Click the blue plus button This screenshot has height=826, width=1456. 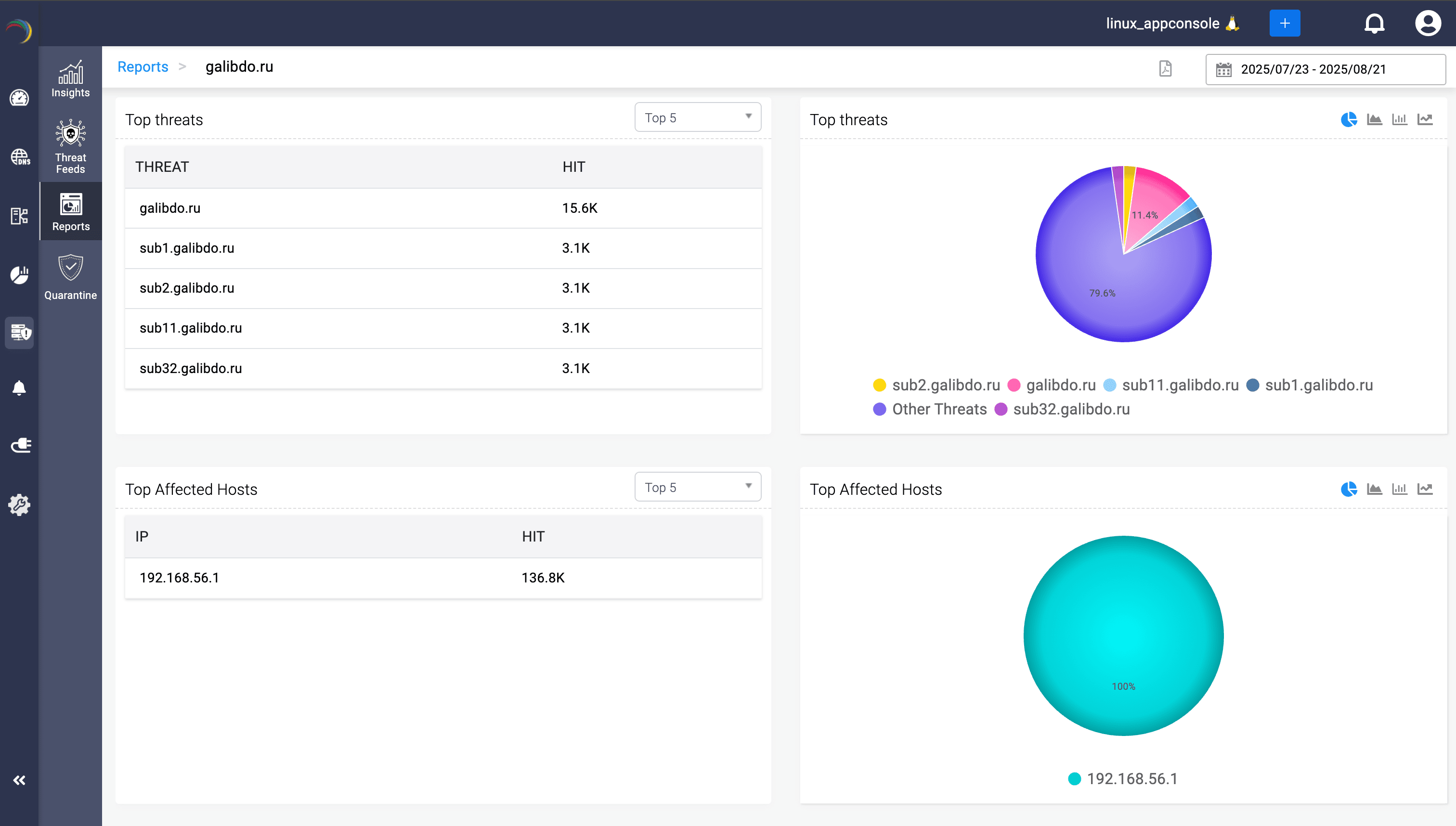[1285, 23]
